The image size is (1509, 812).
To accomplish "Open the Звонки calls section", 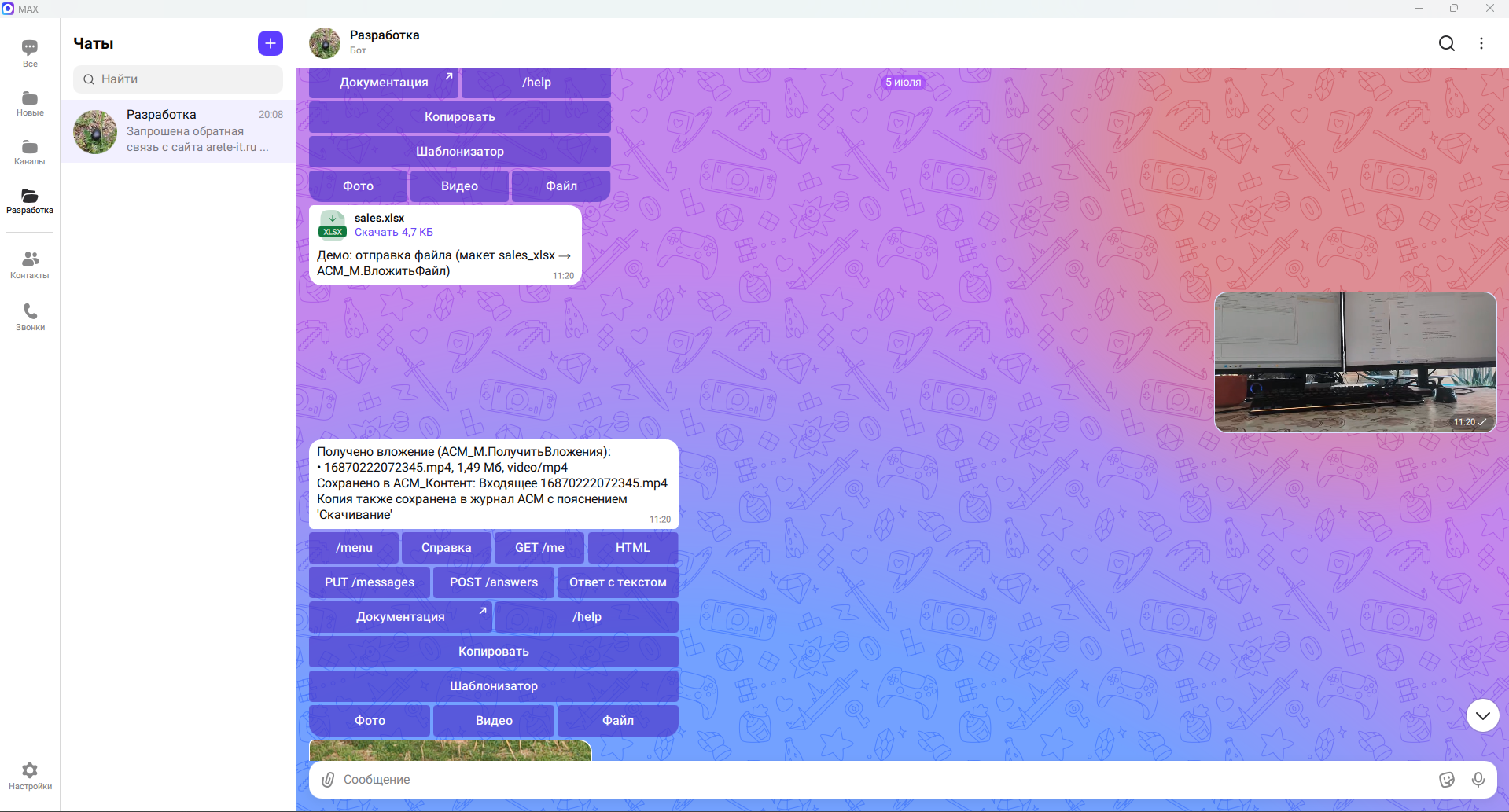I will tap(30, 317).
